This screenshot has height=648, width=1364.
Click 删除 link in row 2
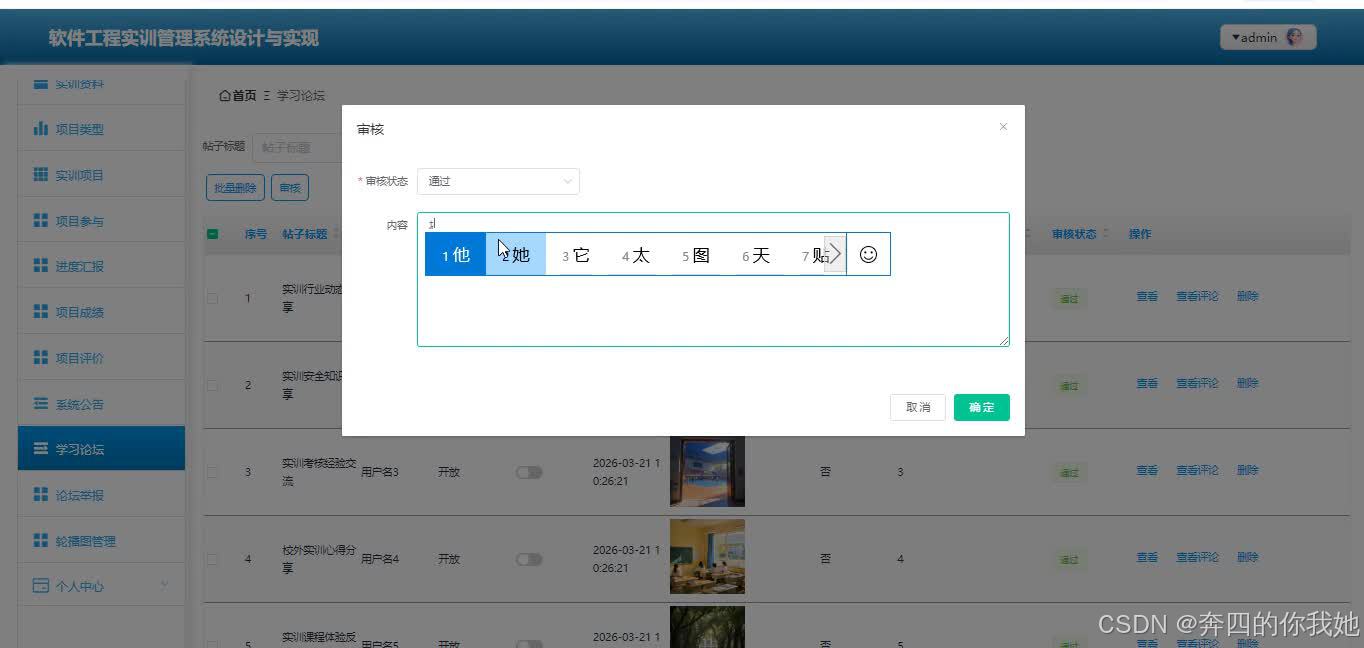[1247, 383]
